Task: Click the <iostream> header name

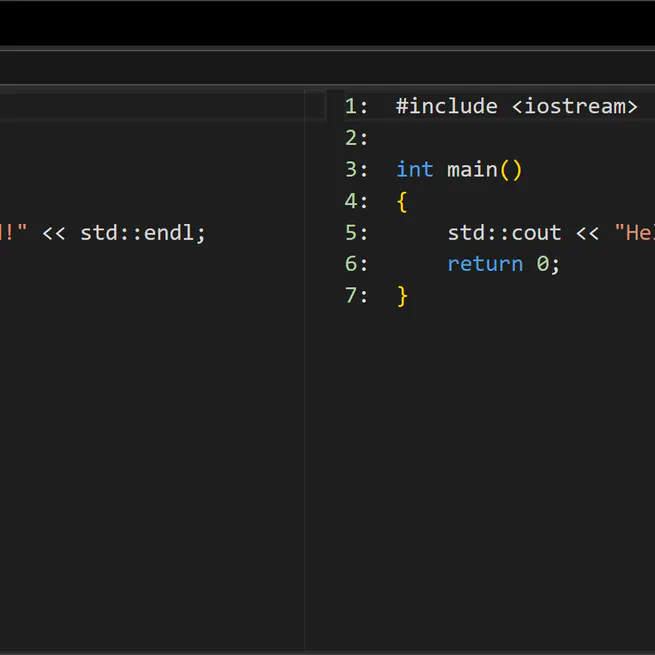Action: (574, 106)
